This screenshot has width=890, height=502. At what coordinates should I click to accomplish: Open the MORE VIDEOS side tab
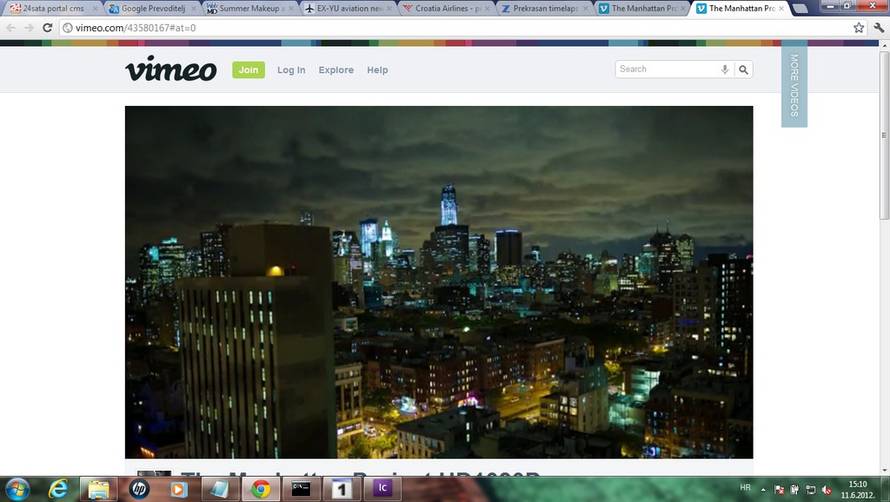pos(794,86)
